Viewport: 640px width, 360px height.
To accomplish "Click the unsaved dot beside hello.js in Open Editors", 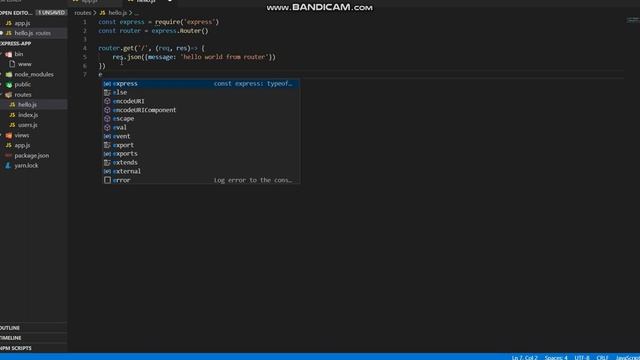I will click(x=2, y=33).
